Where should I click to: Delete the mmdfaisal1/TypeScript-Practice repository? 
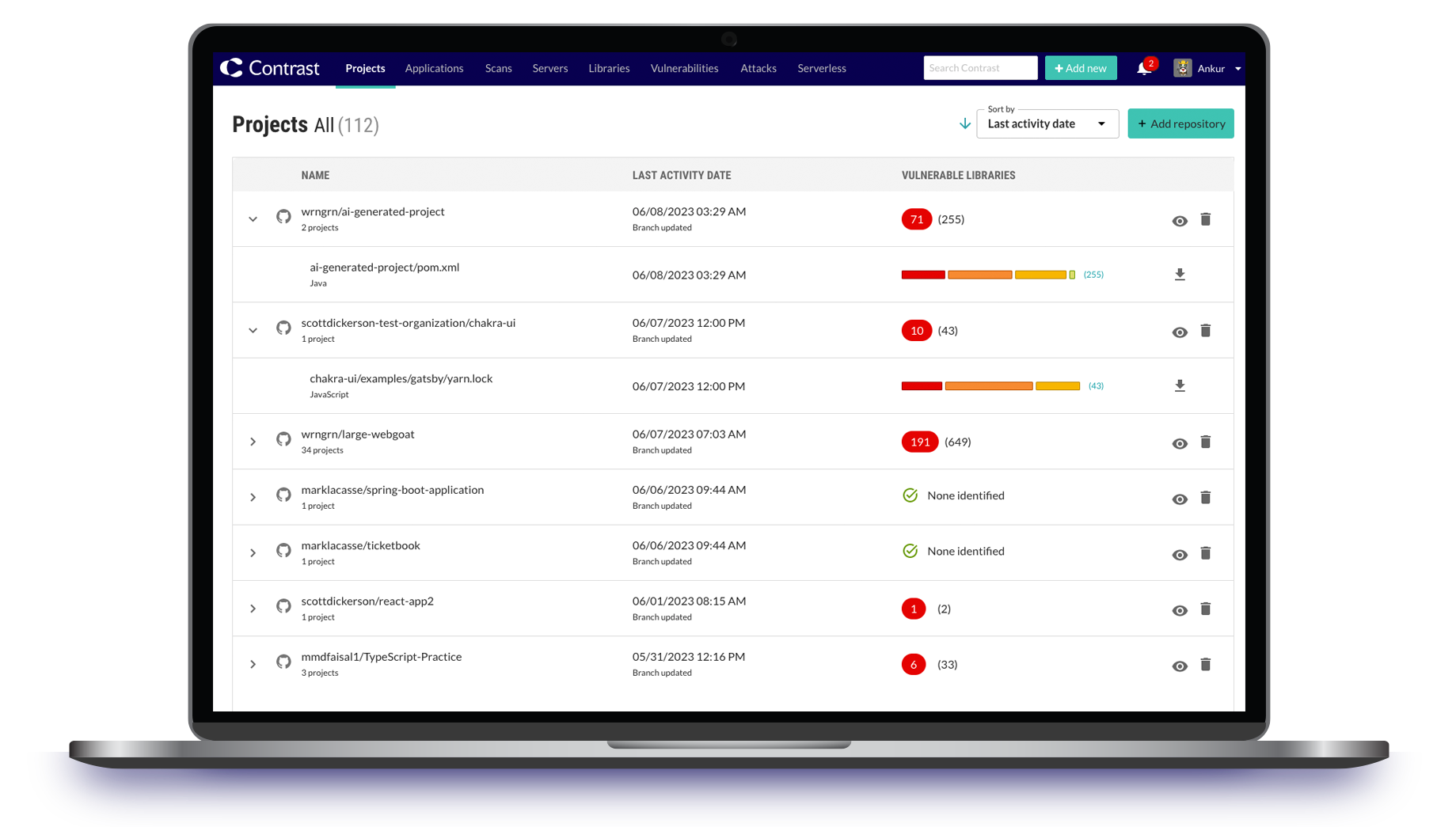tap(1206, 665)
